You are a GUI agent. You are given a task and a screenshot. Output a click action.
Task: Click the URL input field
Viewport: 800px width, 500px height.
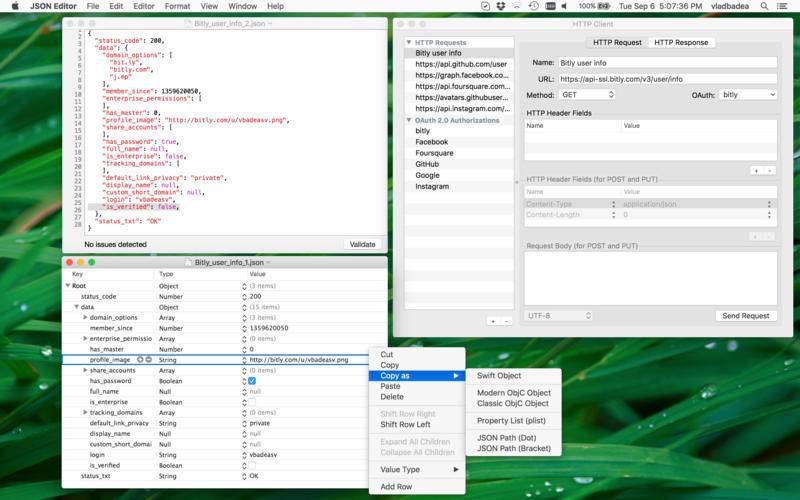[667, 79]
